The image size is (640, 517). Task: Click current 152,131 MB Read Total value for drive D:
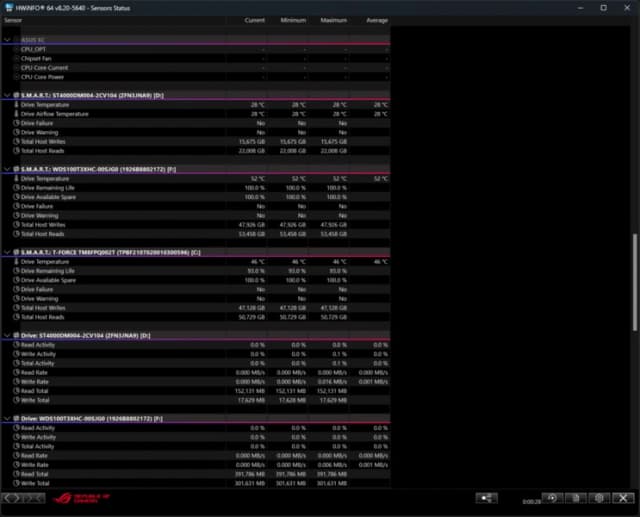[250, 391]
